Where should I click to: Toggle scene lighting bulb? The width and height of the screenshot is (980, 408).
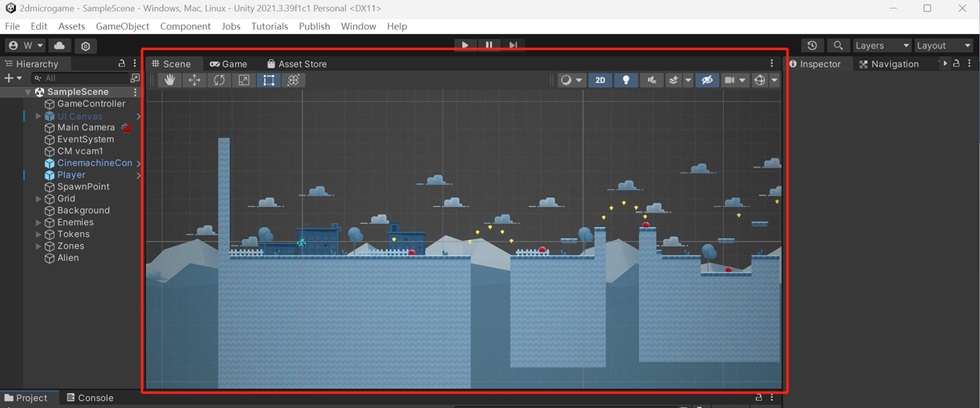click(x=626, y=80)
